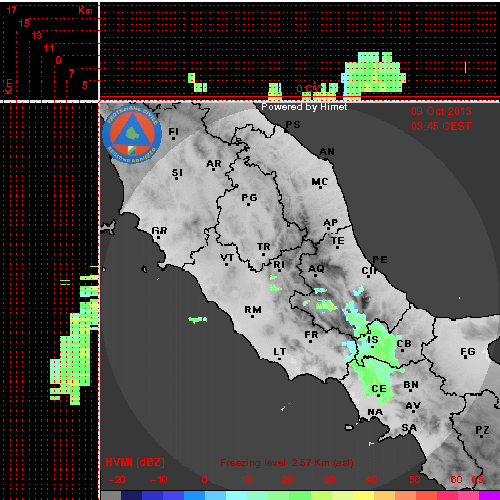Click the 03:45 CEST timestamp
The width and height of the screenshot is (500, 500).
[441, 126]
